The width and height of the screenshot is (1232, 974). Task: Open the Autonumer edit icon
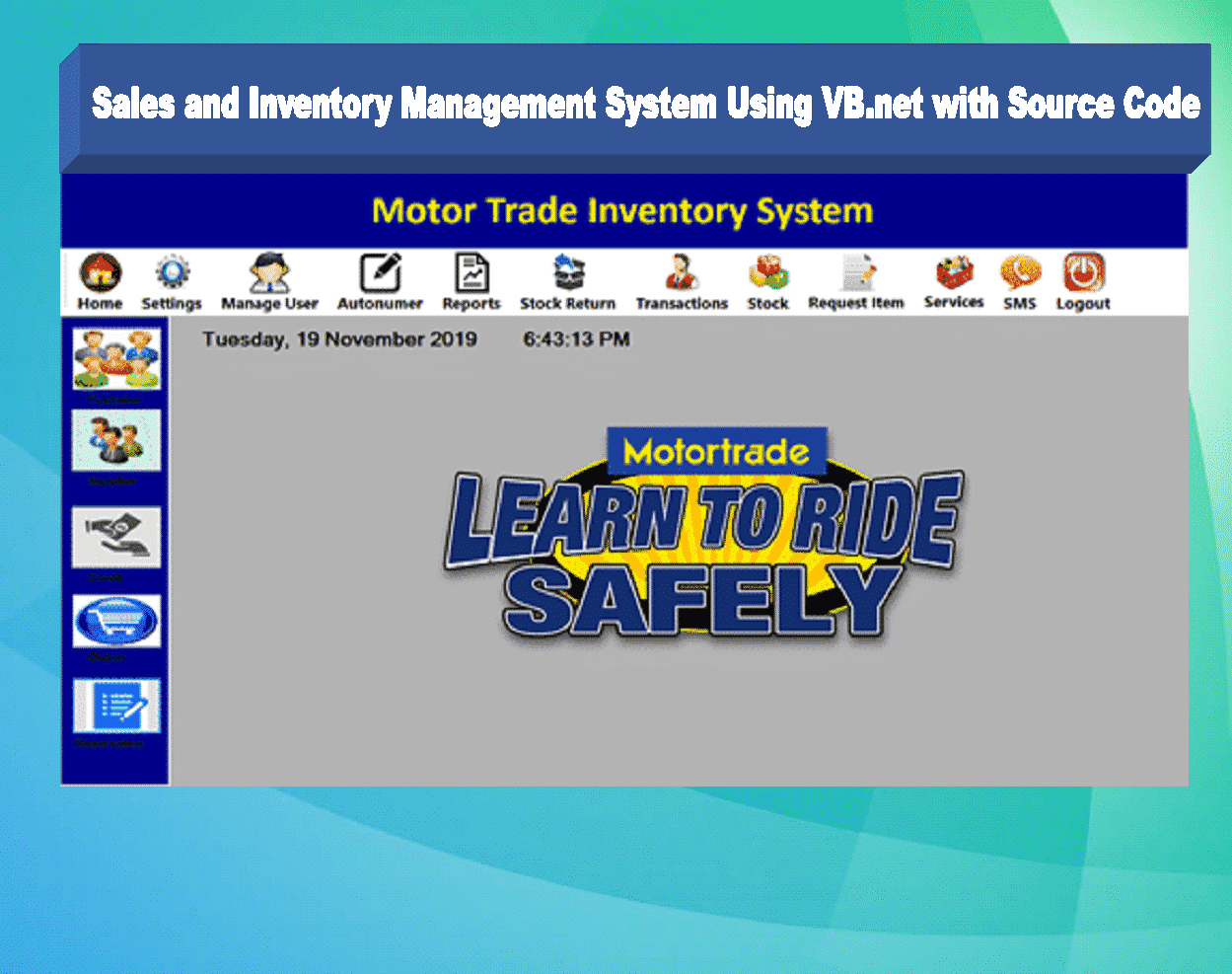point(380,273)
